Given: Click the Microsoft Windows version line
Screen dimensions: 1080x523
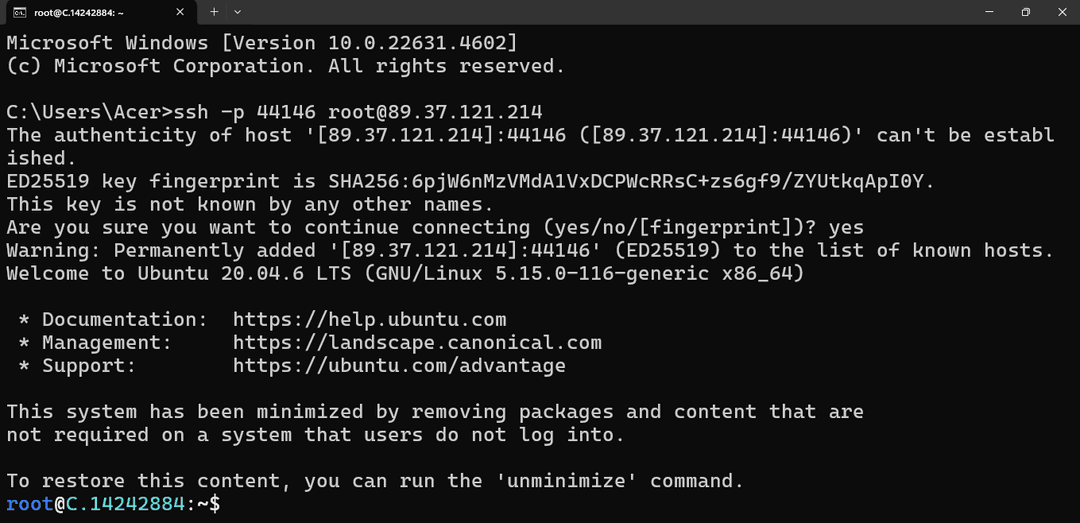Looking at the screenshot, I should (x=262, y=43).
